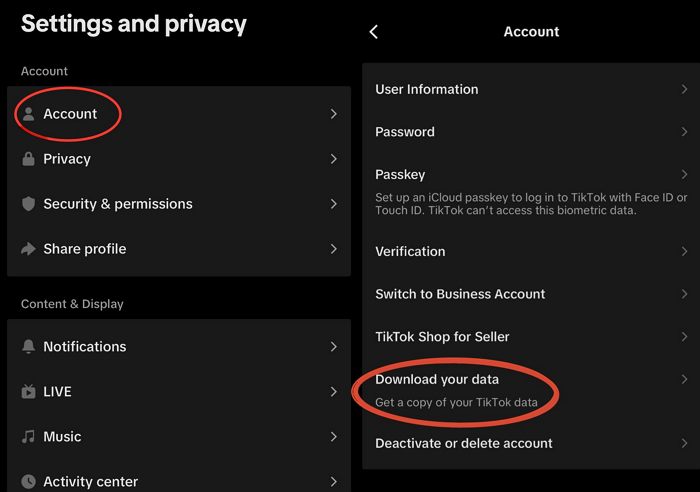Select Download your data option
This screenshot has width=700, height=492.
click(437, 380)
